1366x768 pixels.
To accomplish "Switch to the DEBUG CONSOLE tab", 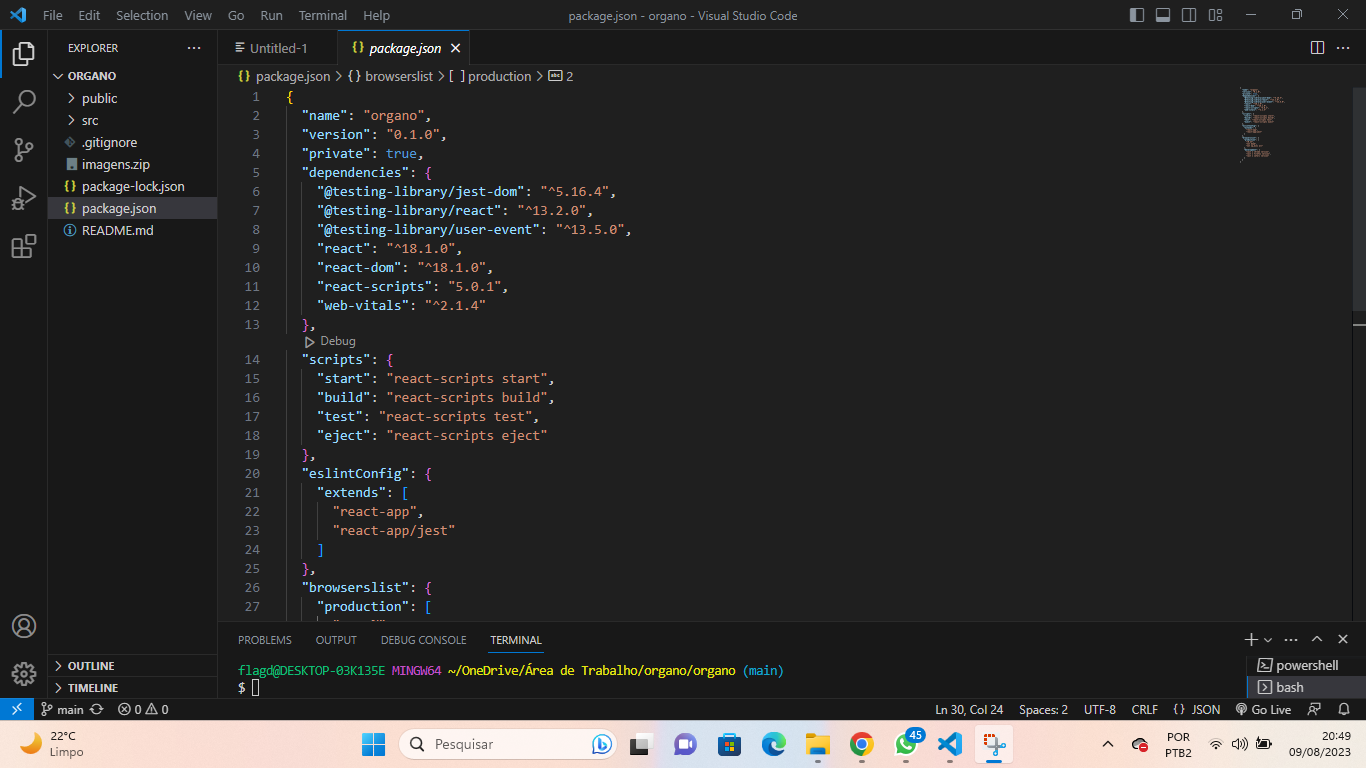I will pos(424,640).
